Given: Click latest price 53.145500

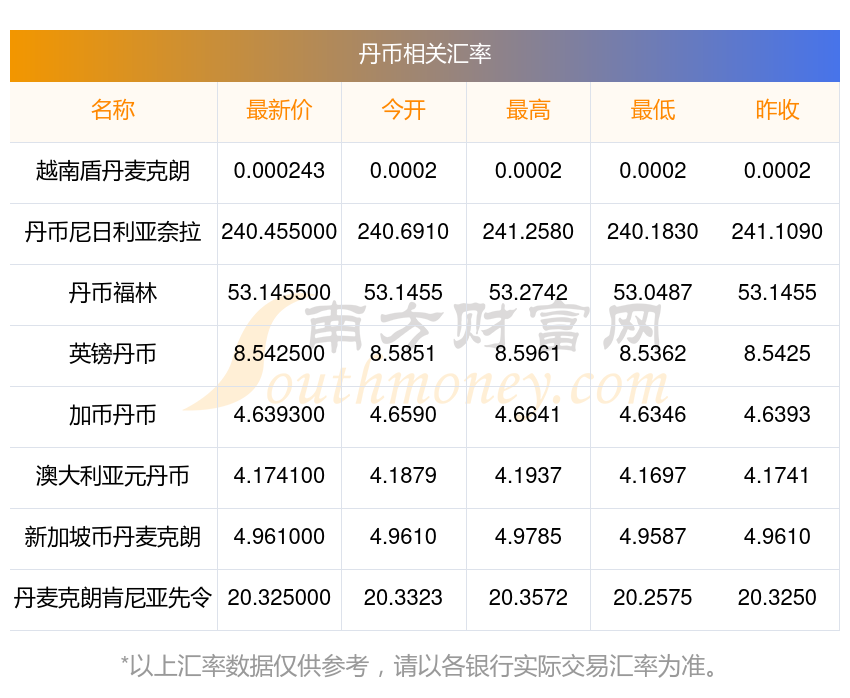Looking at the screenshot, I should 279,293.
